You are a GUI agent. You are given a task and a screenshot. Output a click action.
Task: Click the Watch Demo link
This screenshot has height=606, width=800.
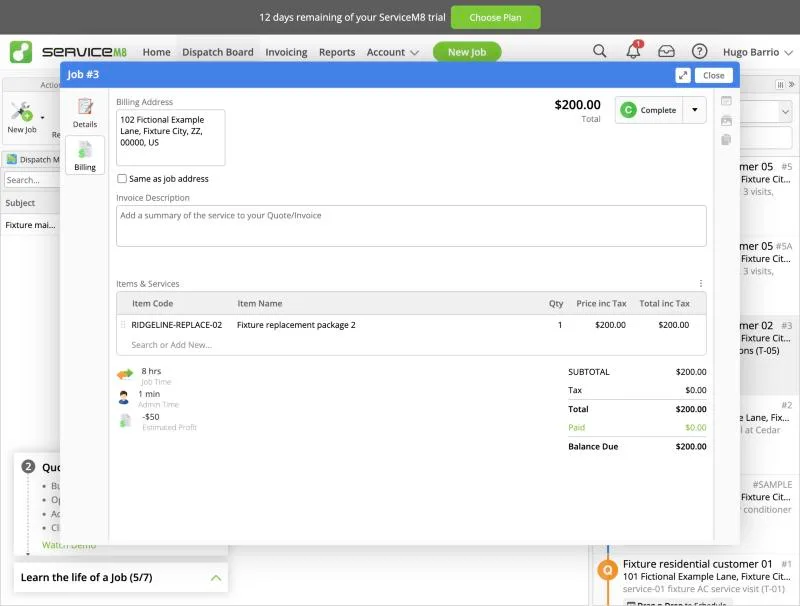pos(69,545)
